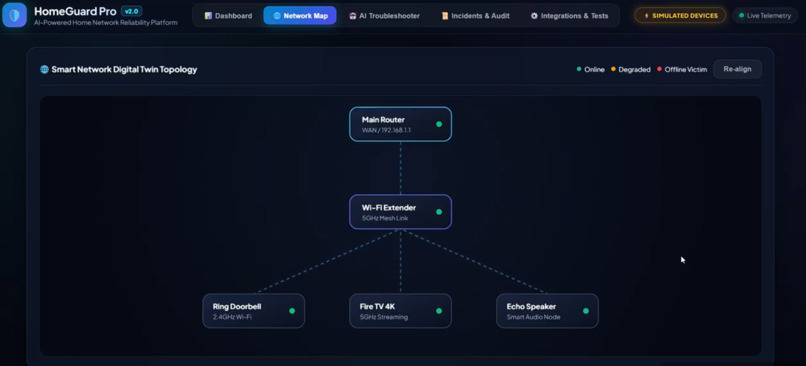Screen dimensions: 806x366
Task: Click the "Smart Audio Node" subtitle
Action: [x=534, y=317]
